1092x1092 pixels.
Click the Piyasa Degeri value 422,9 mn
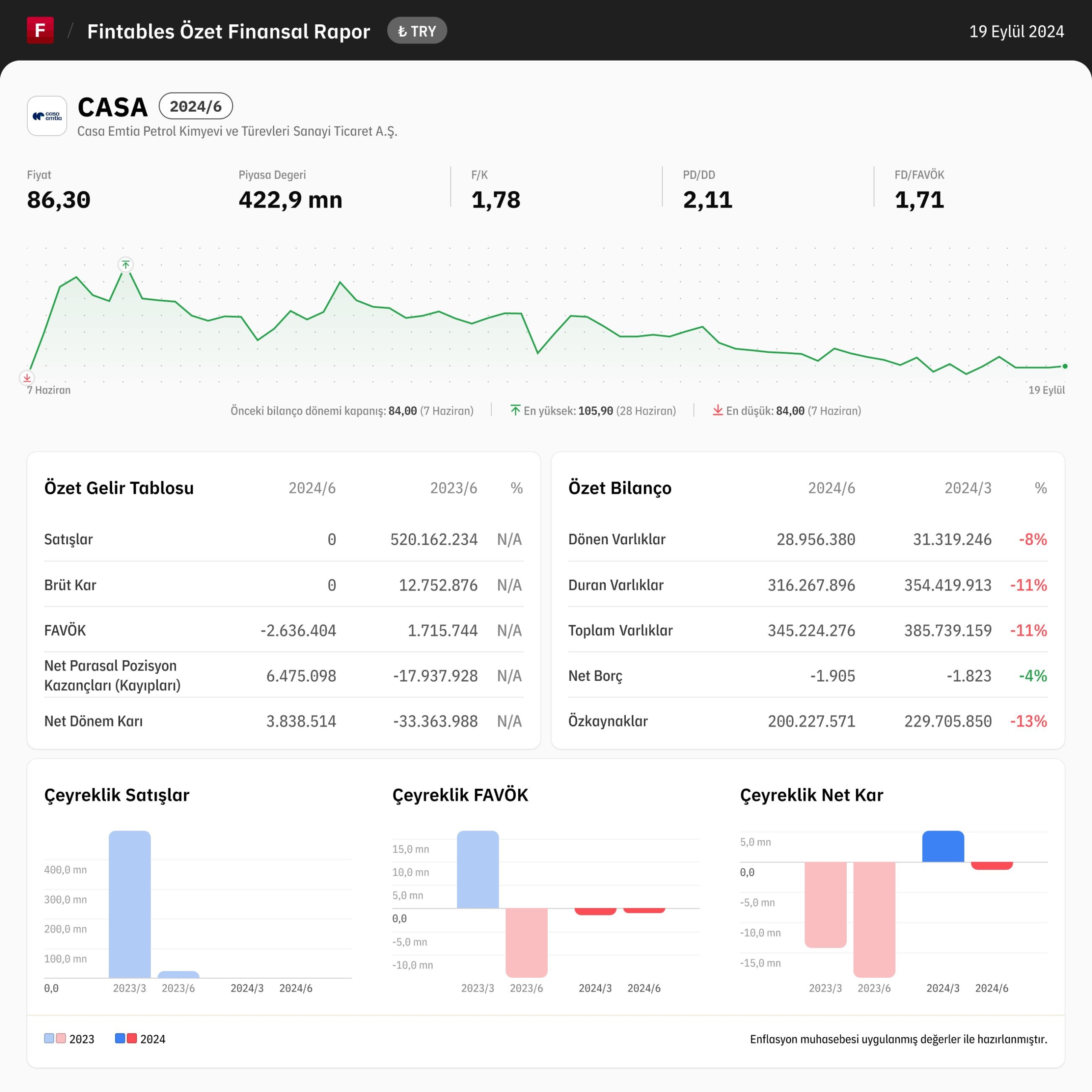pos(290,200)
